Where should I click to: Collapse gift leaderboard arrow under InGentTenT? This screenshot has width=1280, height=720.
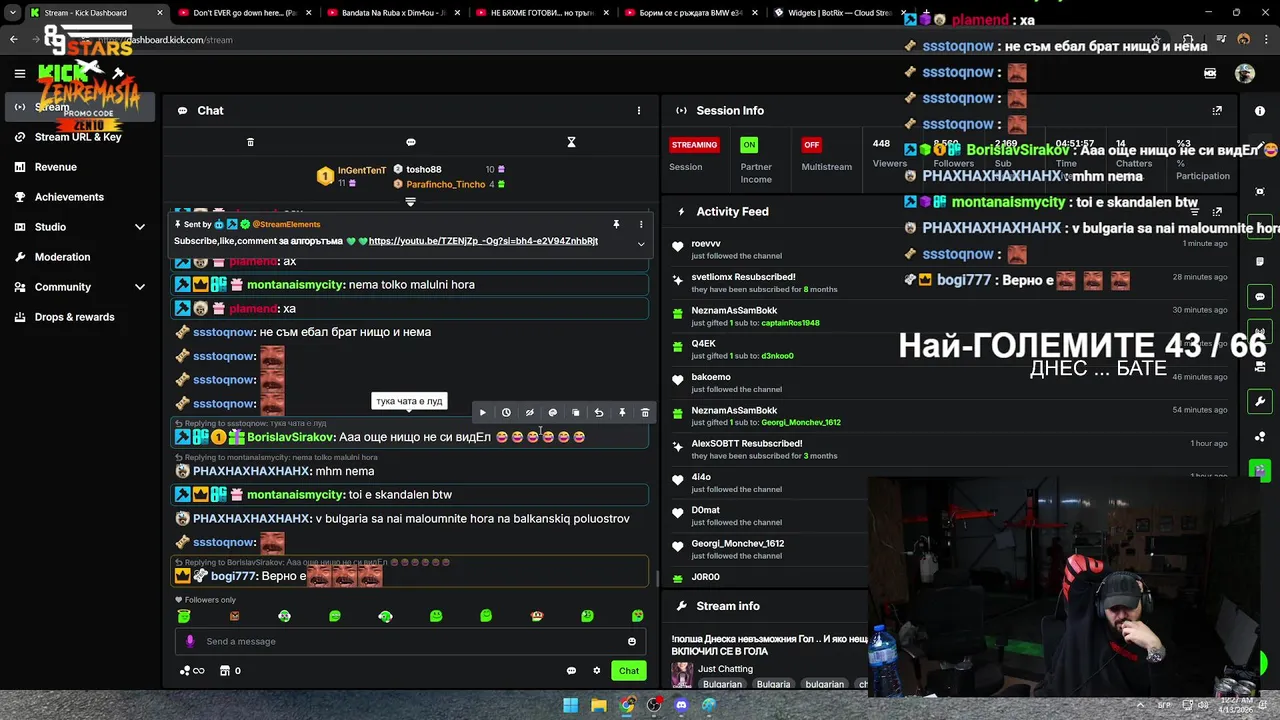click(x=410, y=202)
